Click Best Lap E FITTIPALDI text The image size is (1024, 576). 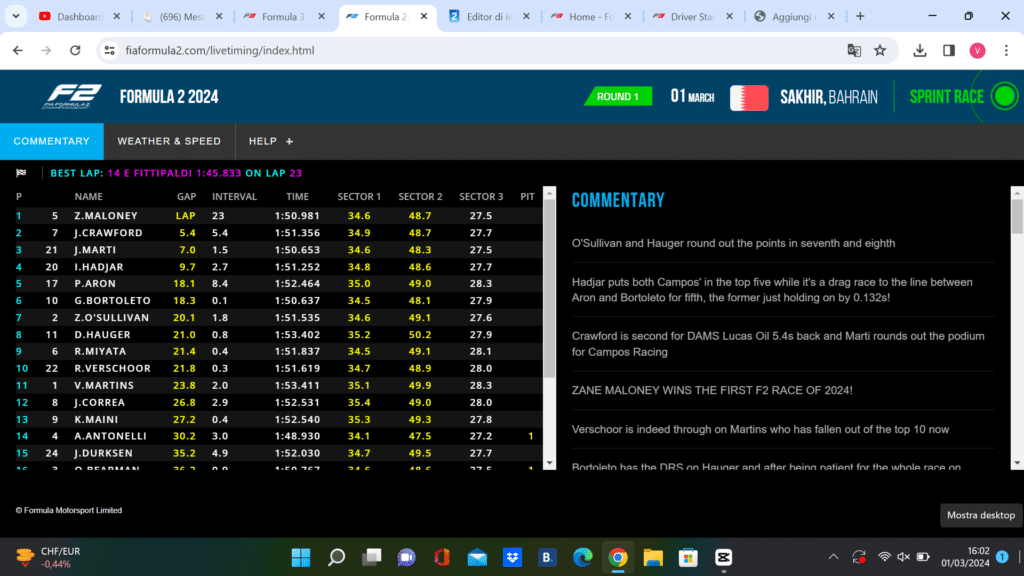150,173
